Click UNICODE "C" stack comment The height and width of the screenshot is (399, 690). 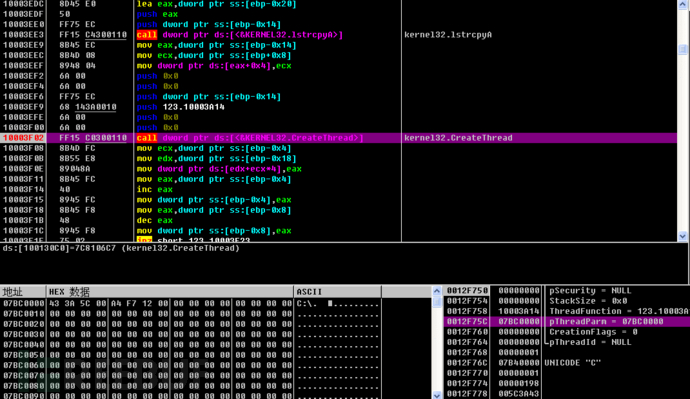(x=573, y=363)
